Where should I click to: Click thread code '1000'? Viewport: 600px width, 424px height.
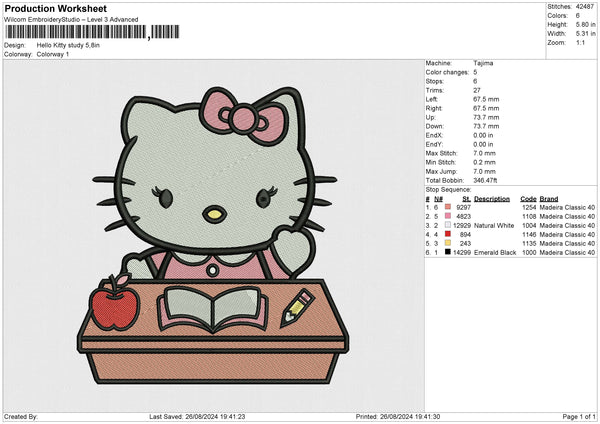(529, 253)
